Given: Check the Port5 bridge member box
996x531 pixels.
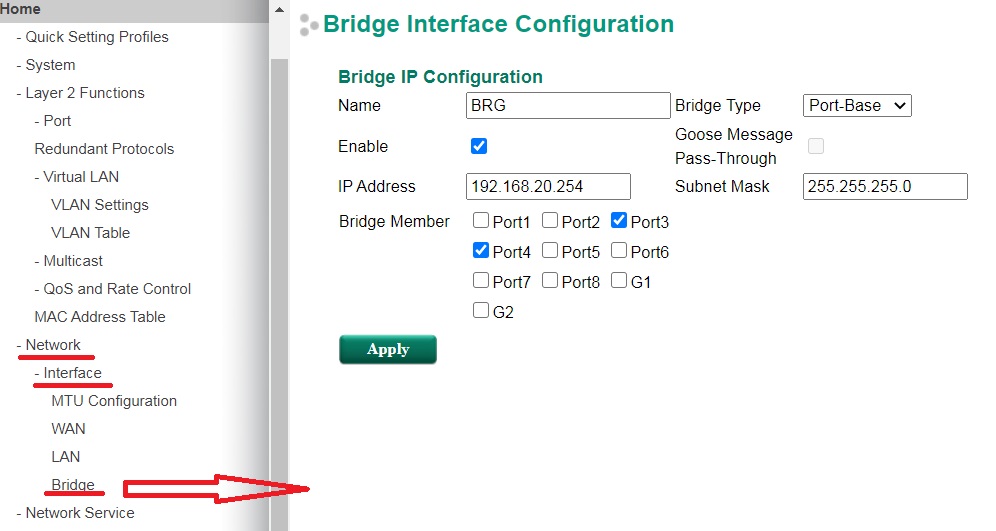Looking at the screenshot, I should tap(550, 250).
